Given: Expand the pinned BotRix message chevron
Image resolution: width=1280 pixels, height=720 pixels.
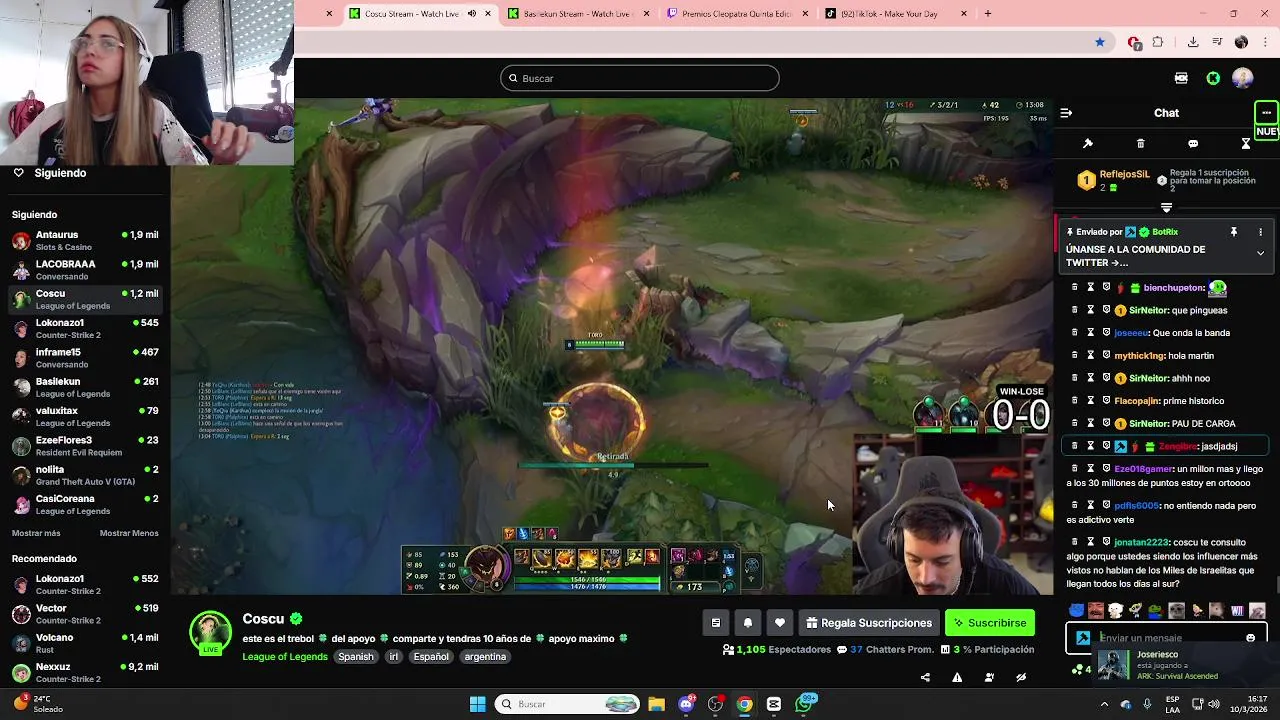Looking at the screenshot, I should click(x=1260, y=254).
